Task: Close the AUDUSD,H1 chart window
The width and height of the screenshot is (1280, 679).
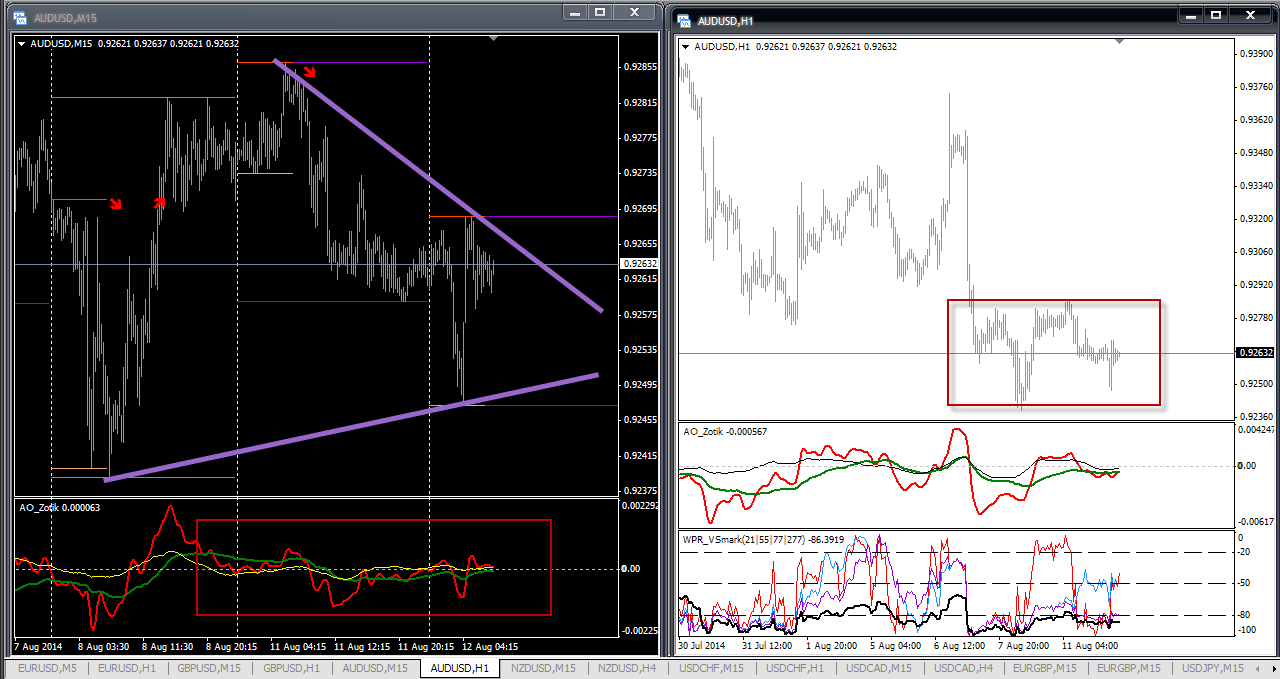Action: pos(1252,15)
